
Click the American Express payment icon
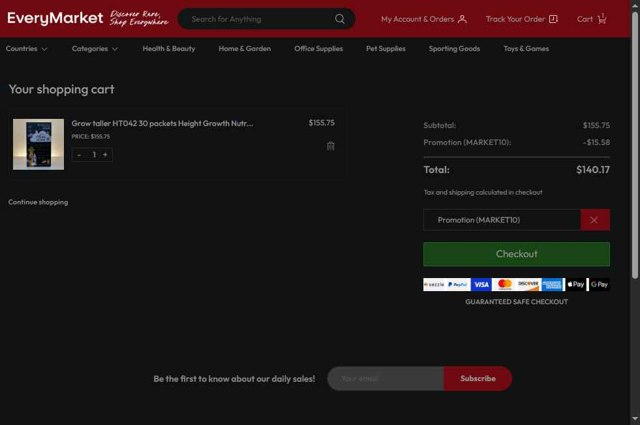[x=552, y=285]
